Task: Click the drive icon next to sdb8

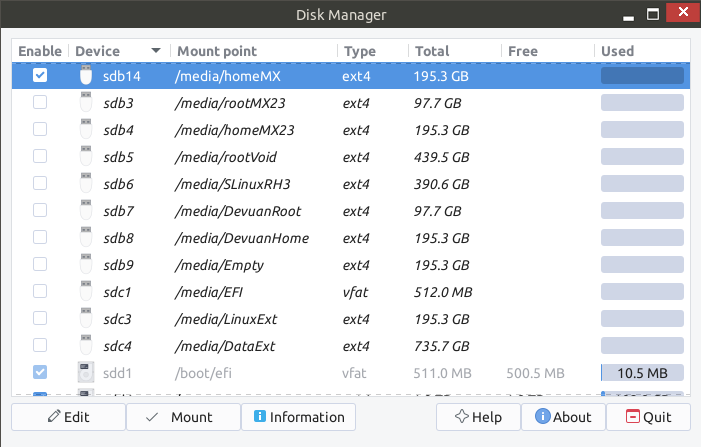Action: [x=86, y=238]
